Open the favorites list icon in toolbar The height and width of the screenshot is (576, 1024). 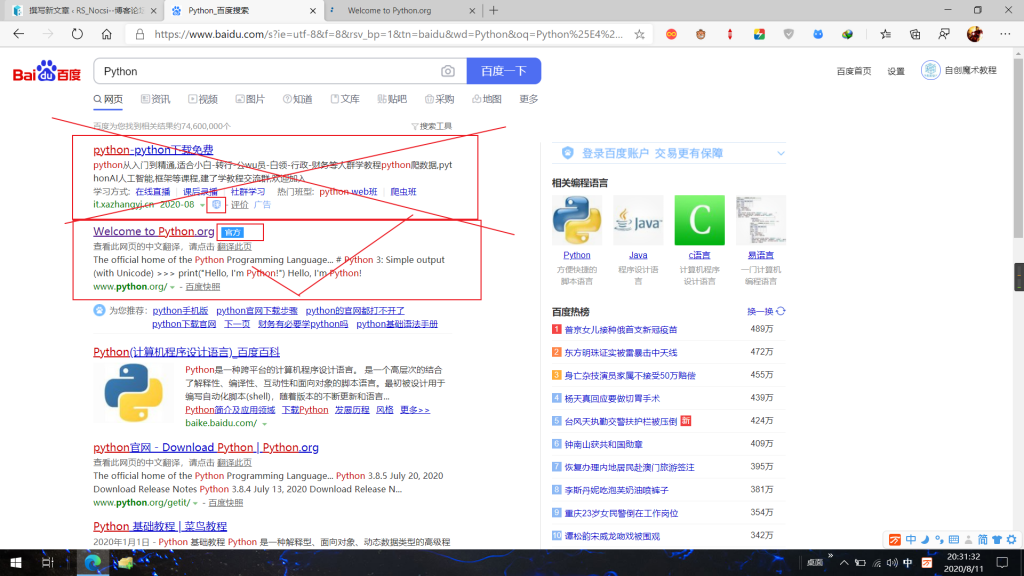886,34
